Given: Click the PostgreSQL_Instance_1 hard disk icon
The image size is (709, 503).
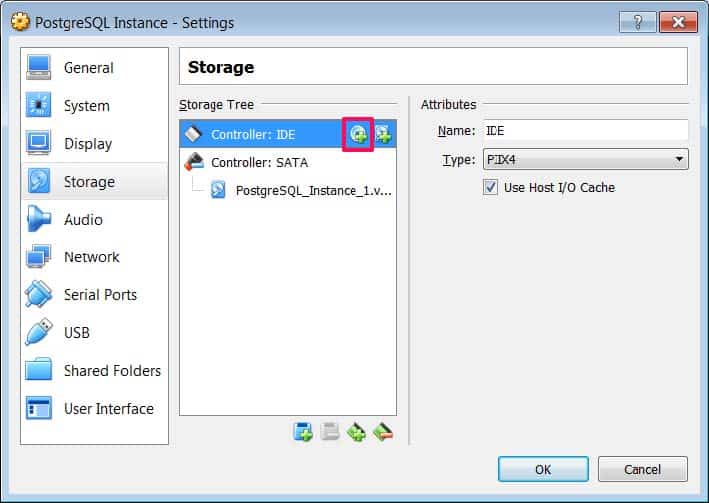Looking at the screenshot, I should (x=218, y=190).
